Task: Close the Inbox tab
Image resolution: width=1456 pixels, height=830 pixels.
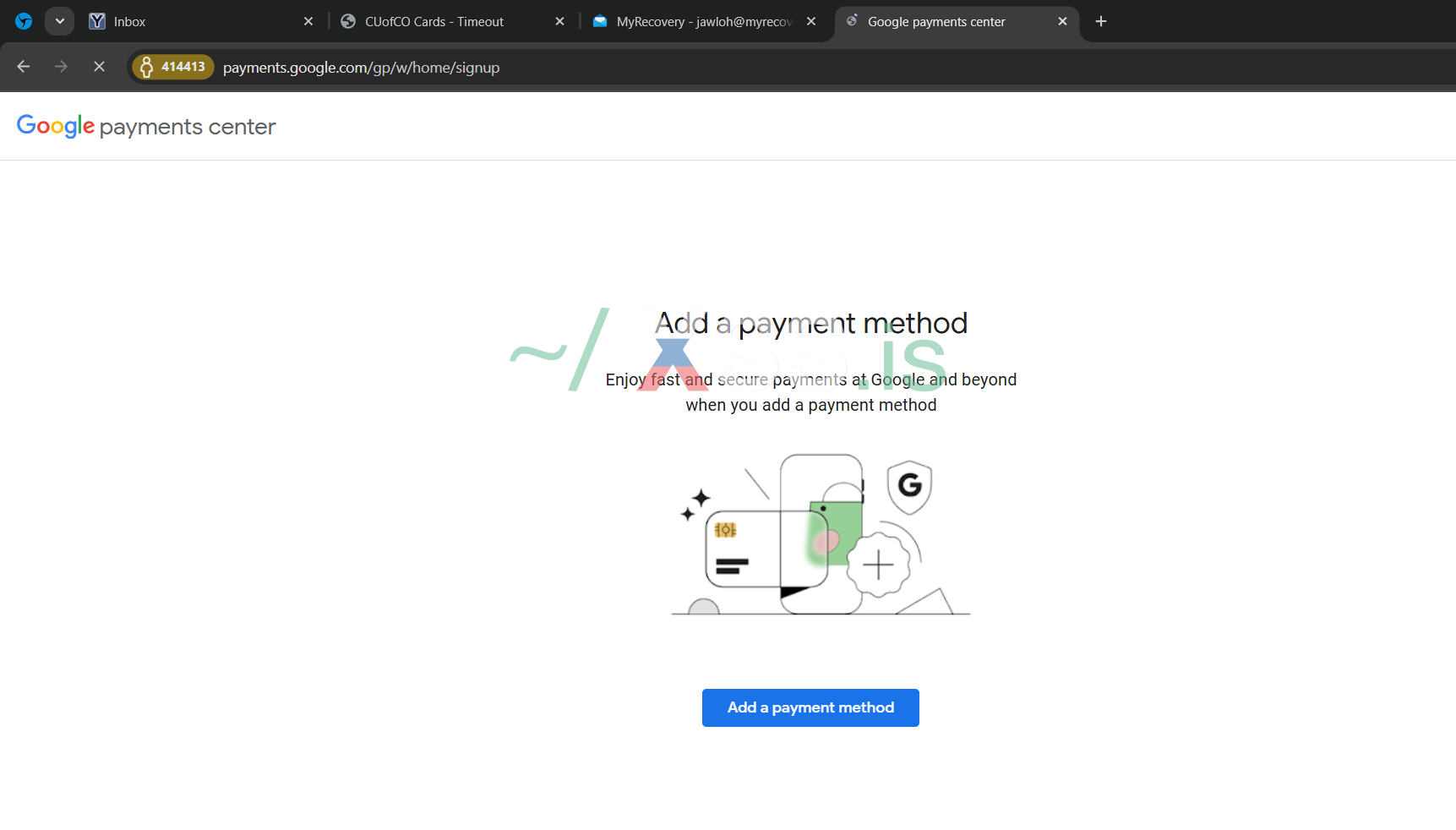Action: pyautogui.click(x=308, y=22)
